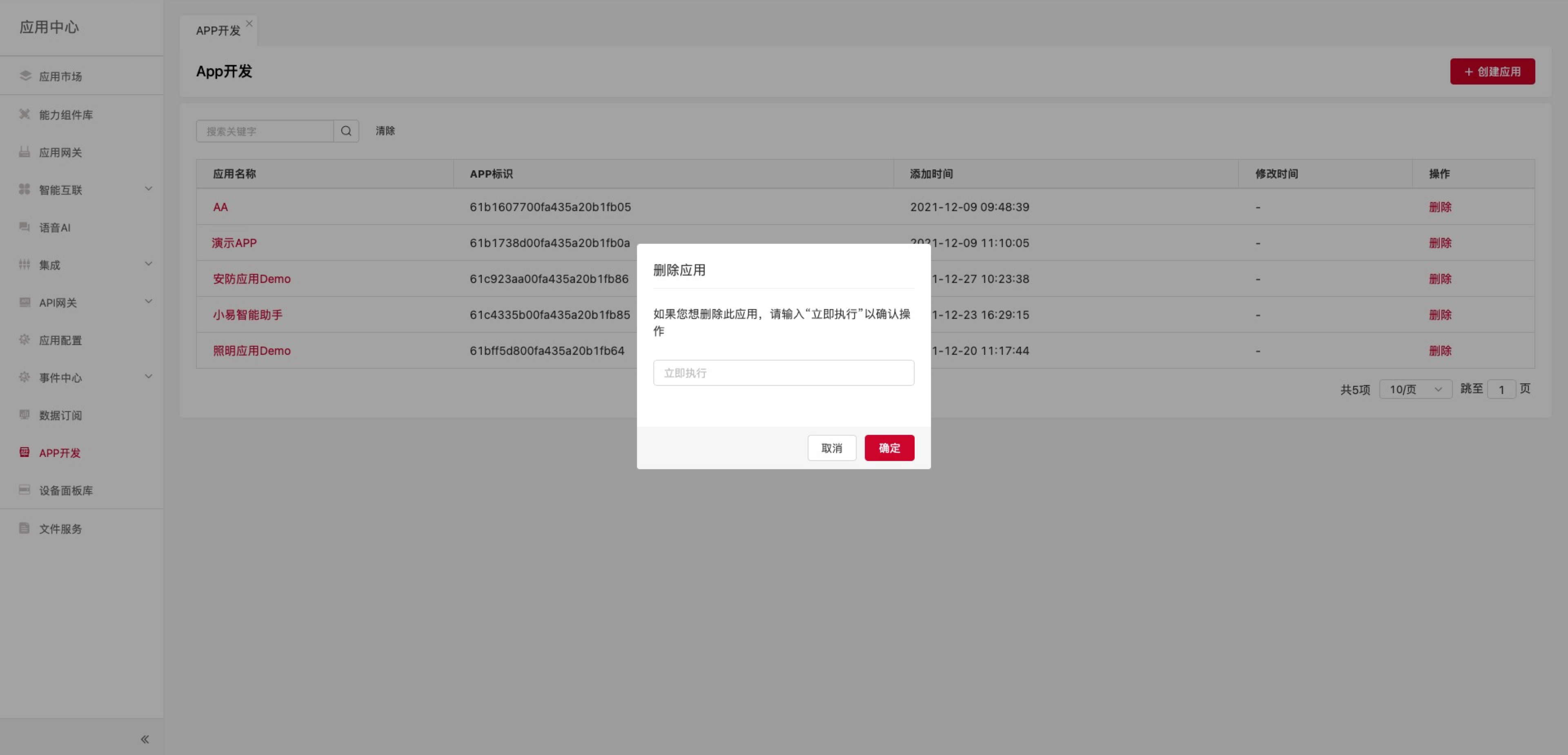Click the 立即执行 confirmation input field
The width and height of the screenshot is (1568, 755).
784,373
